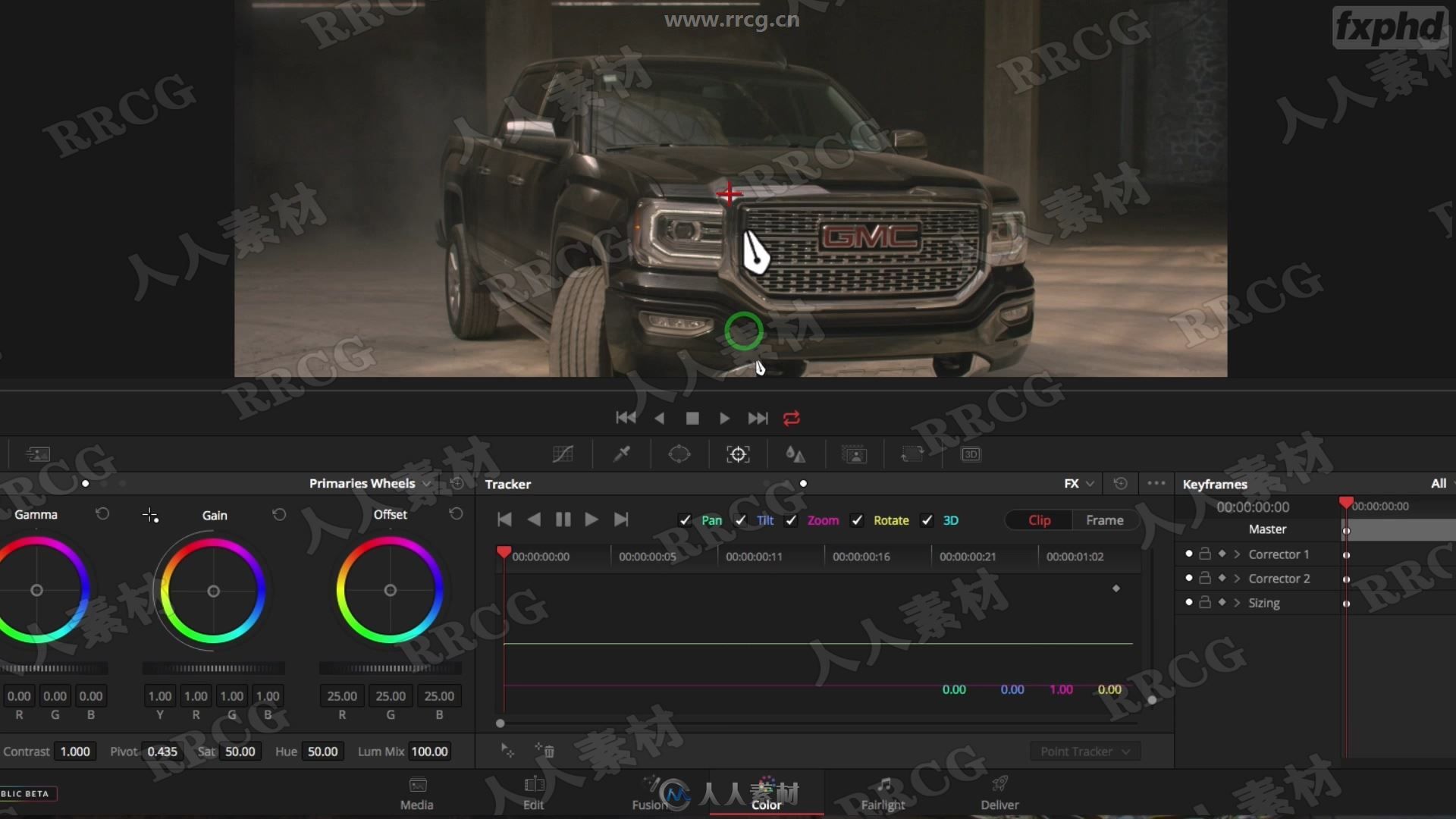Click the Gain Y value field
The height and width of the screenshot is (819, 1456).
159,695
